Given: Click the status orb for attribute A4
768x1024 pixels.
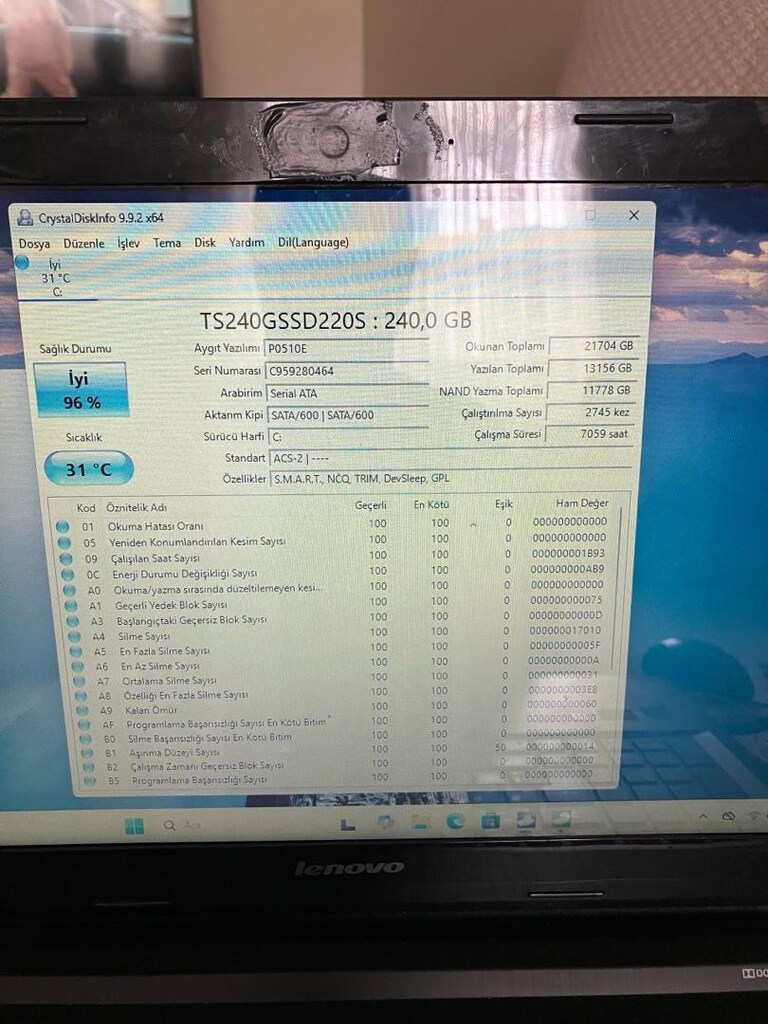Looking at the screenshot, I should click(x=75, y=636).
